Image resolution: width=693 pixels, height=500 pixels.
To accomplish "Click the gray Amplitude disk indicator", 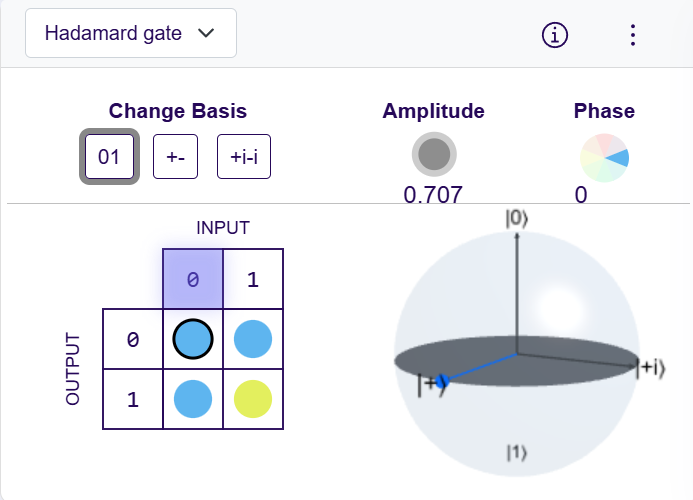I will pos(434,154).
